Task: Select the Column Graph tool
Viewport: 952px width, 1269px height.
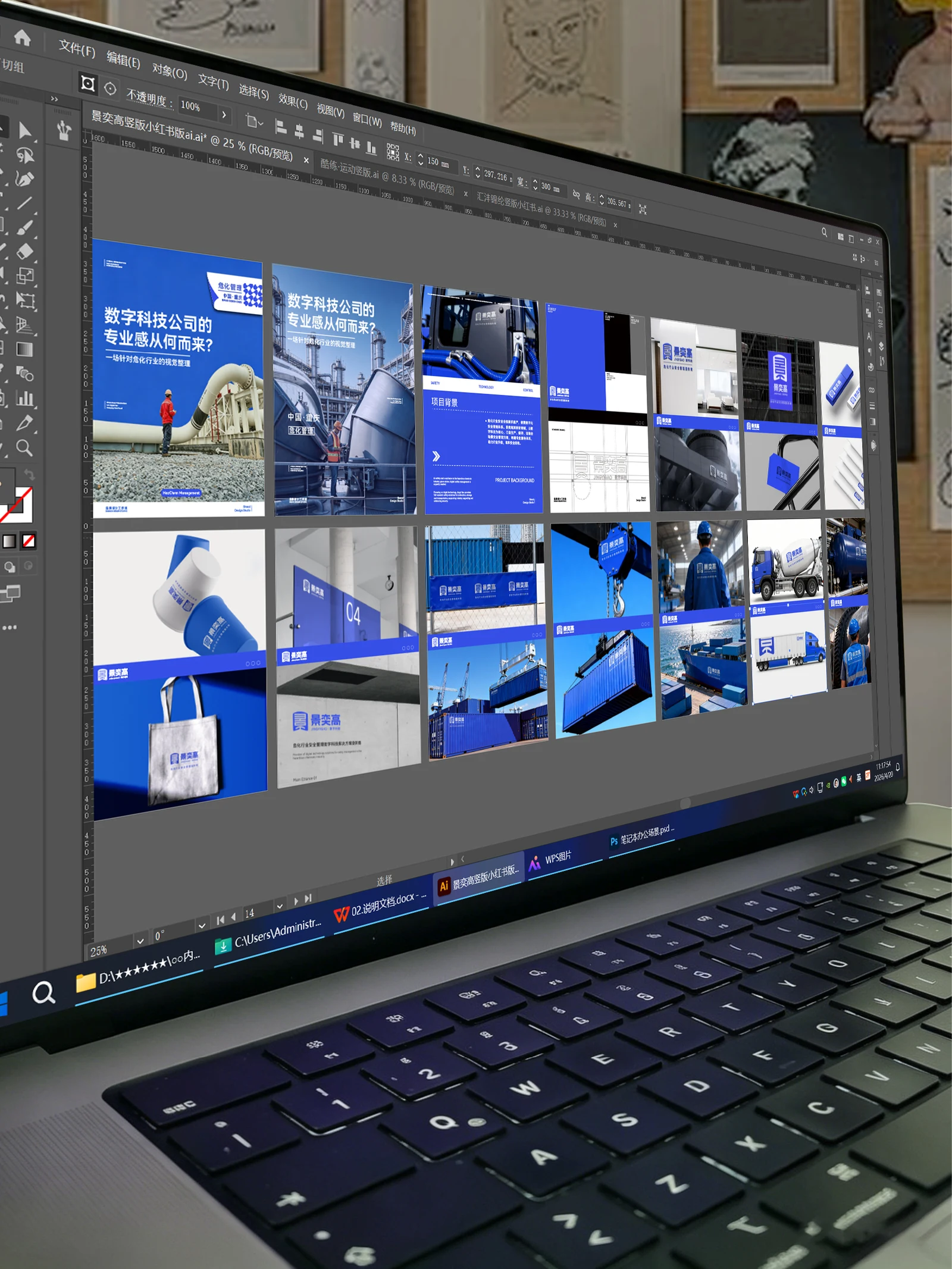Action: click(x=25, y=398)
